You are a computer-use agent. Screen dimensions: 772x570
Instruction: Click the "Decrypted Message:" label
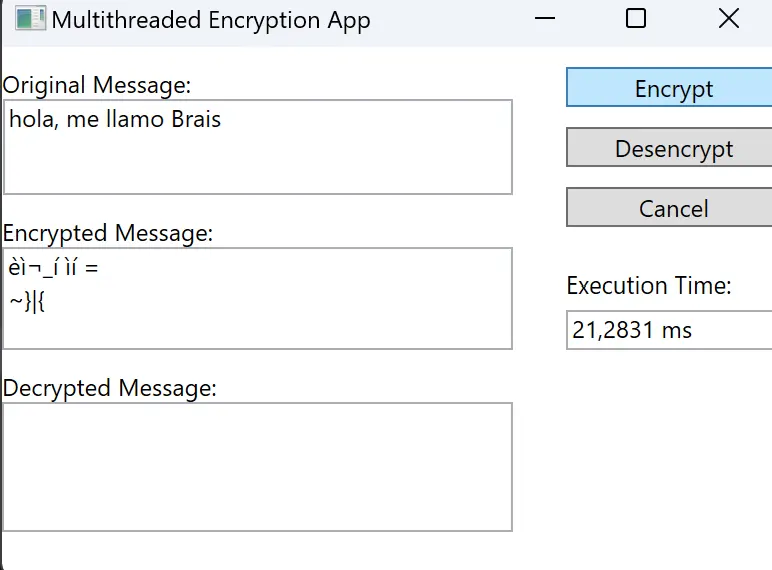point(110,388)
